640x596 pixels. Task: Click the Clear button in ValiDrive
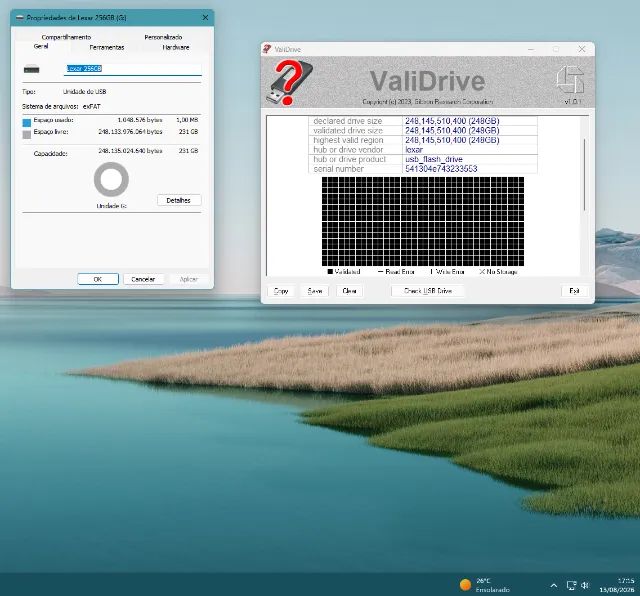click(349, 291)
